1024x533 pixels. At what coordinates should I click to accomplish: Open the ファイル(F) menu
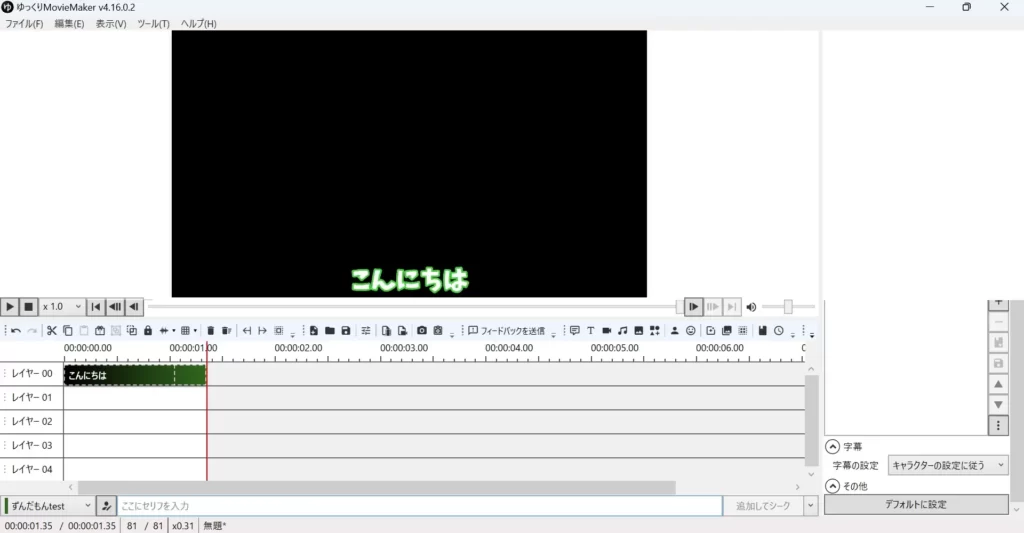24,24
